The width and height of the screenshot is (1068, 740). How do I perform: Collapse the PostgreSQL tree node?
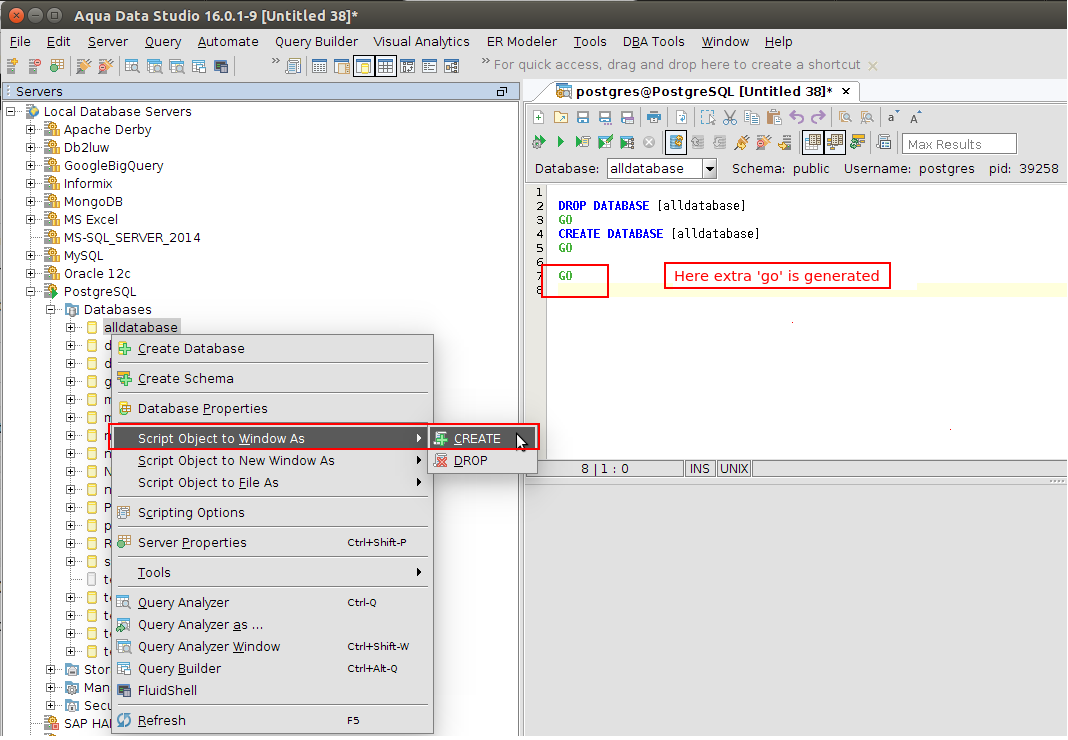pos(30,292)
